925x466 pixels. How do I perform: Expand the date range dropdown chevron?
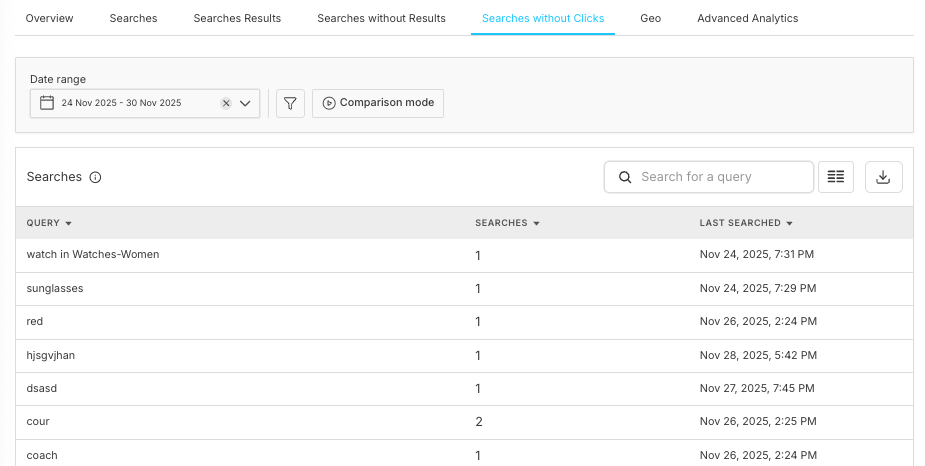[245, 103]
